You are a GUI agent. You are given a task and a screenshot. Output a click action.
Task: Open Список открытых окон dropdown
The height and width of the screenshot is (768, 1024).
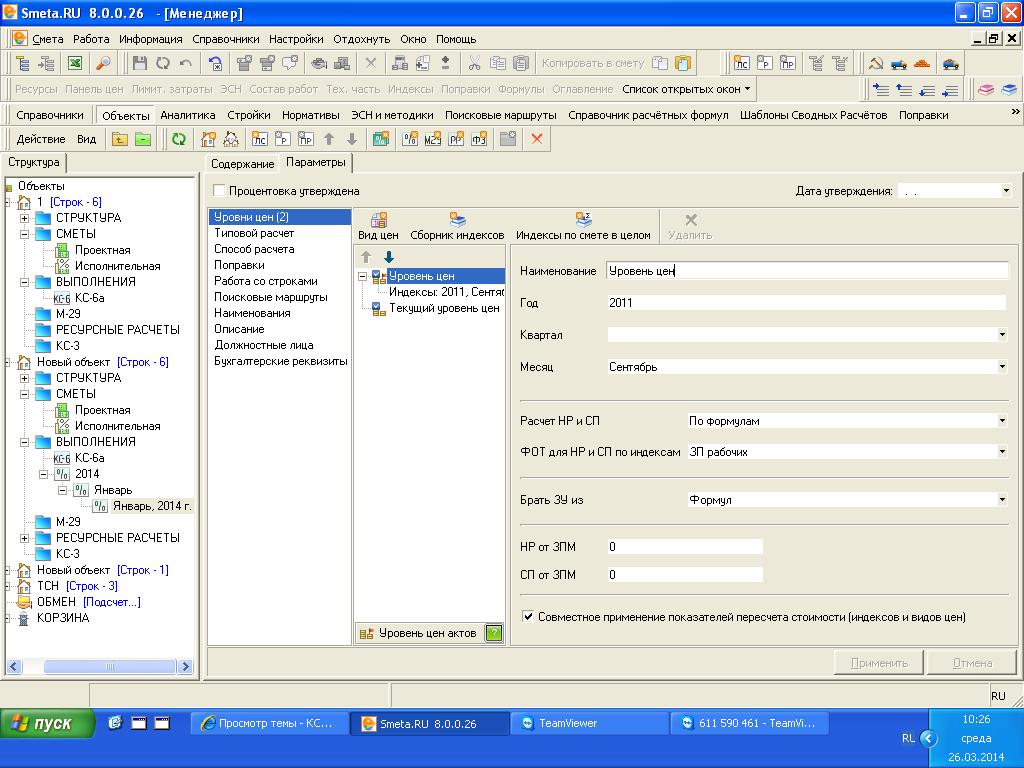click(x=686, y=89)
